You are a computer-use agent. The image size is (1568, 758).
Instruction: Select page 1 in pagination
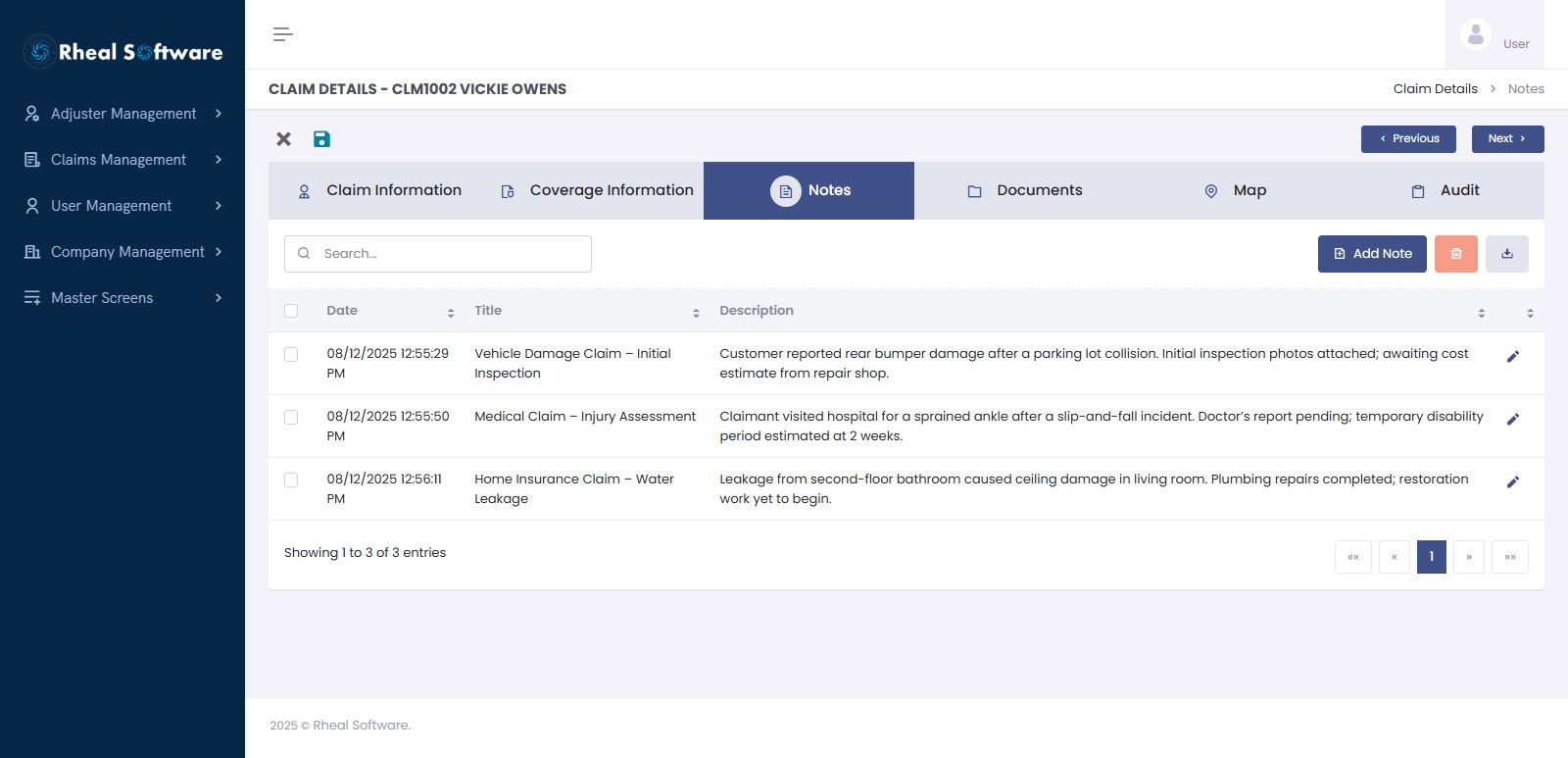tap(1432, 557)
